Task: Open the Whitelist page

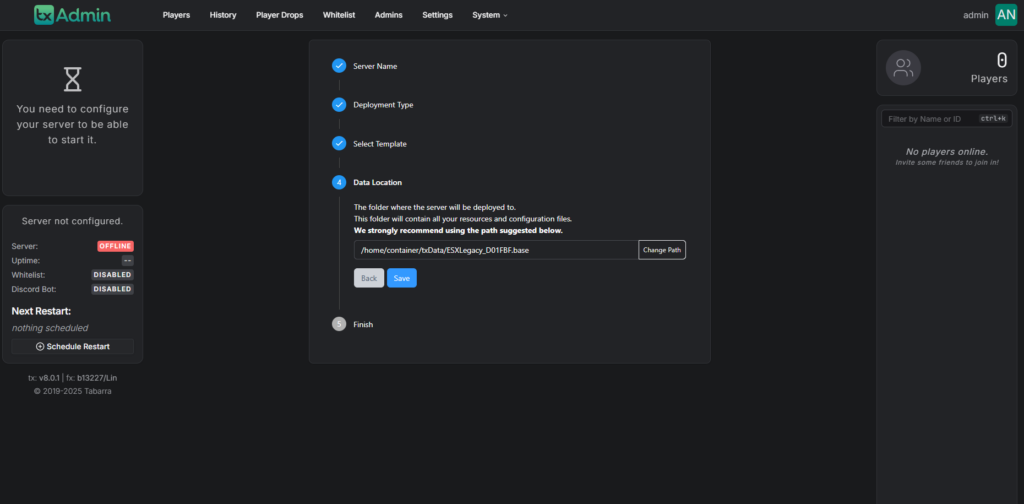Action: (339, 15)
